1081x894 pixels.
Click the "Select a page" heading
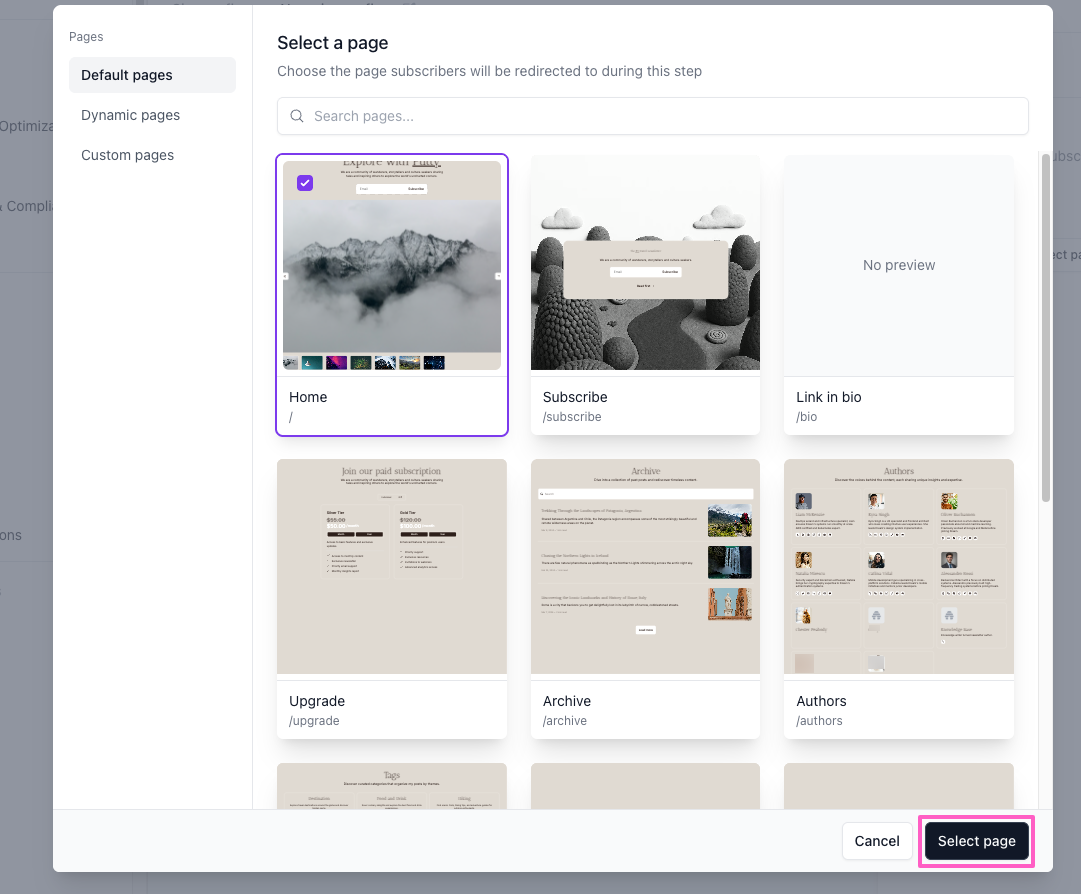[332, 43]
